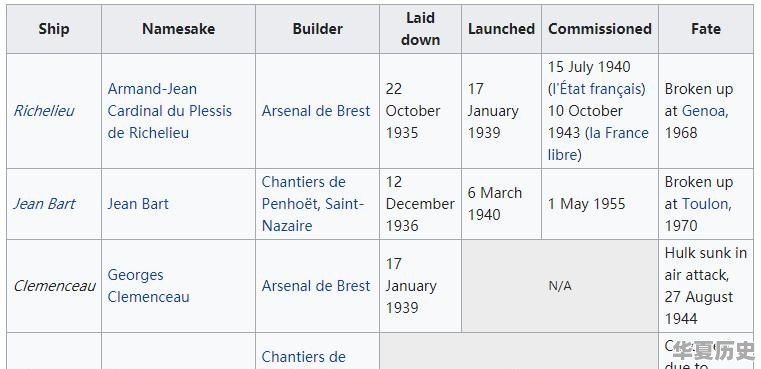This screenshot has height=369, width=761.
Task: Open Arsenal de Brest link in Richelieu row
Action: coord(316,111)
